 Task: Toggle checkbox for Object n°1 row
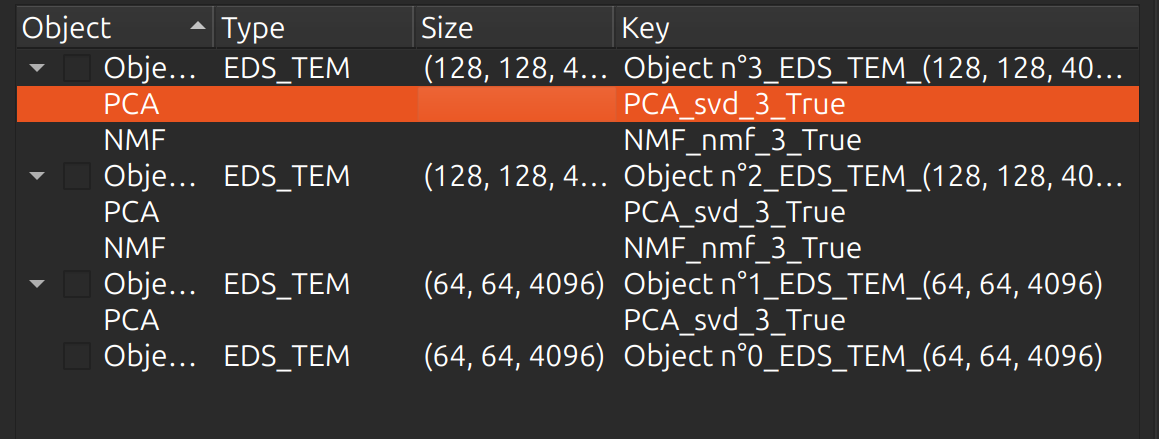tap(77, 284)
